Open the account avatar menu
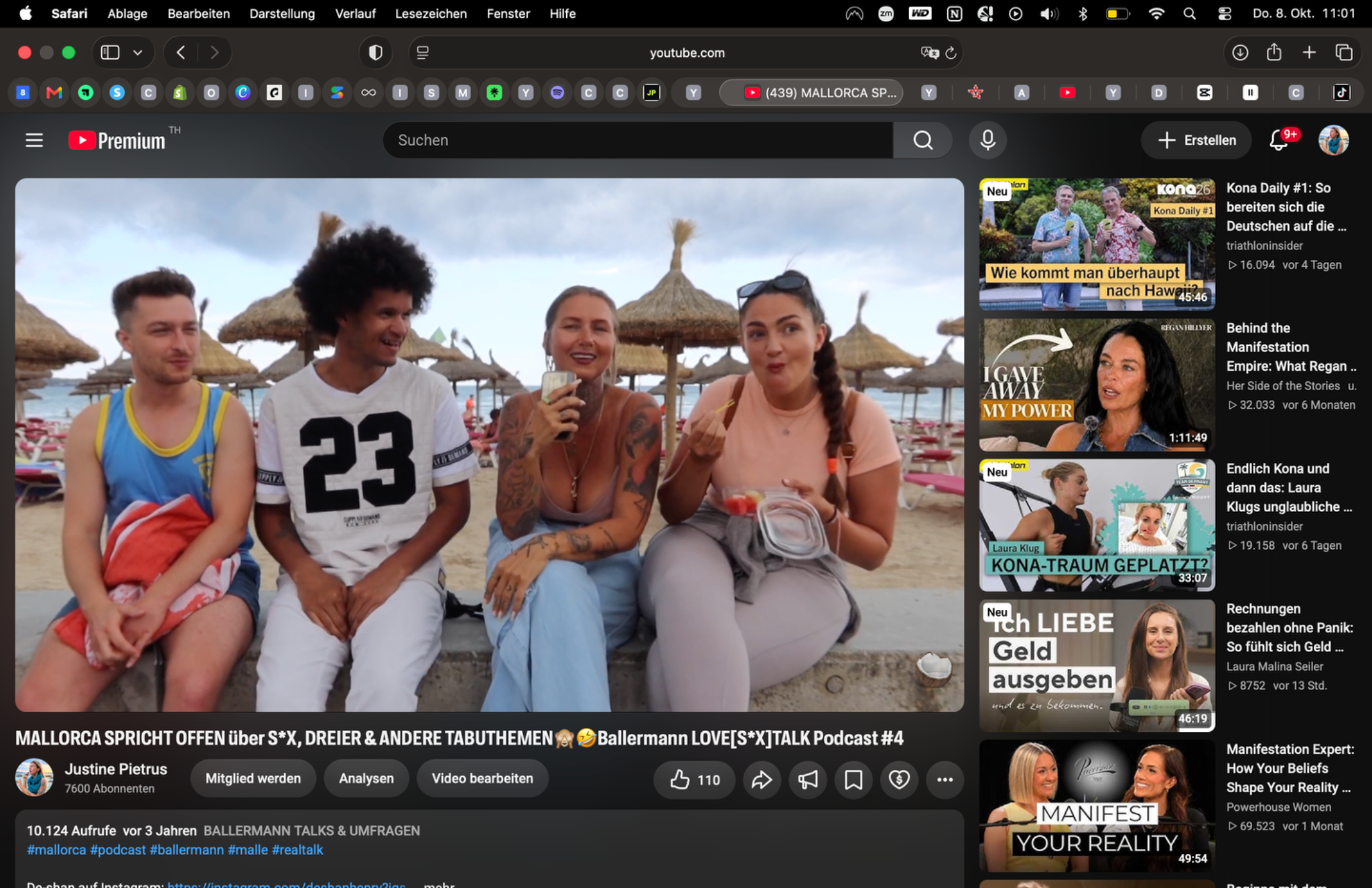 coord(1333,140)
